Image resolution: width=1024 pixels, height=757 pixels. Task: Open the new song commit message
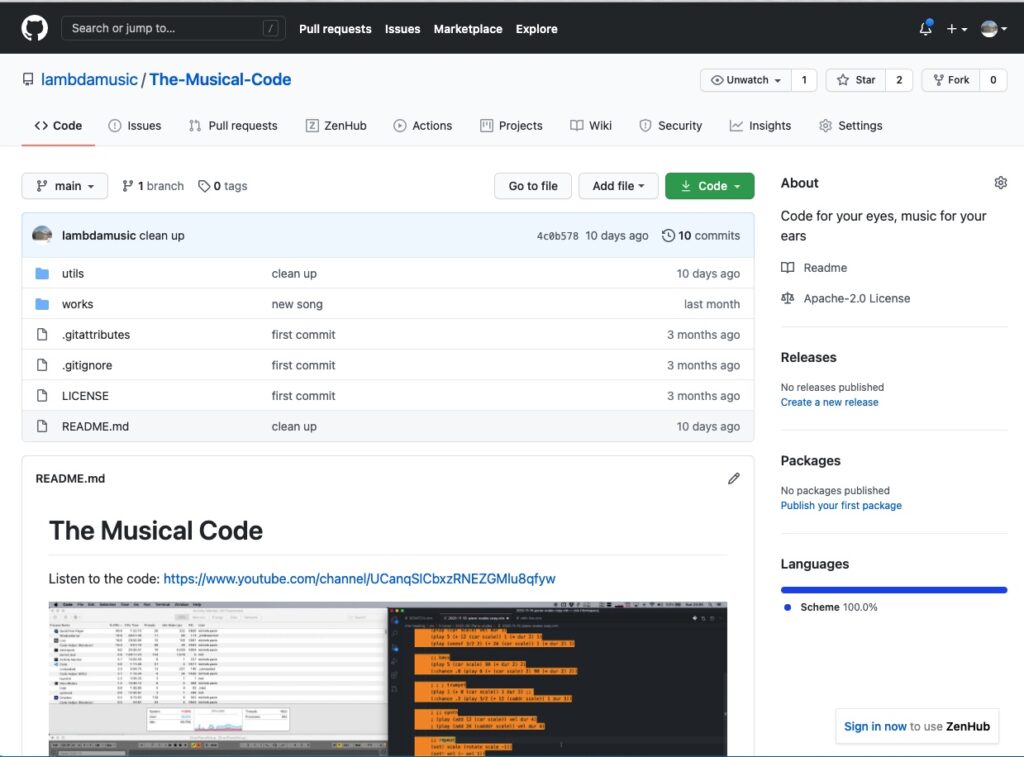tap(297, 304)
